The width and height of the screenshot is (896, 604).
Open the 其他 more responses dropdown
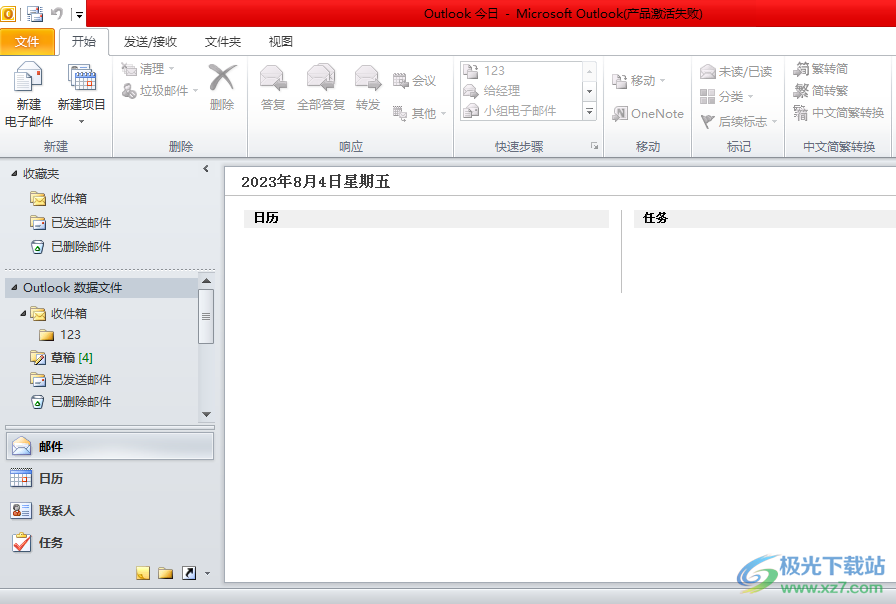coord(419,113)
